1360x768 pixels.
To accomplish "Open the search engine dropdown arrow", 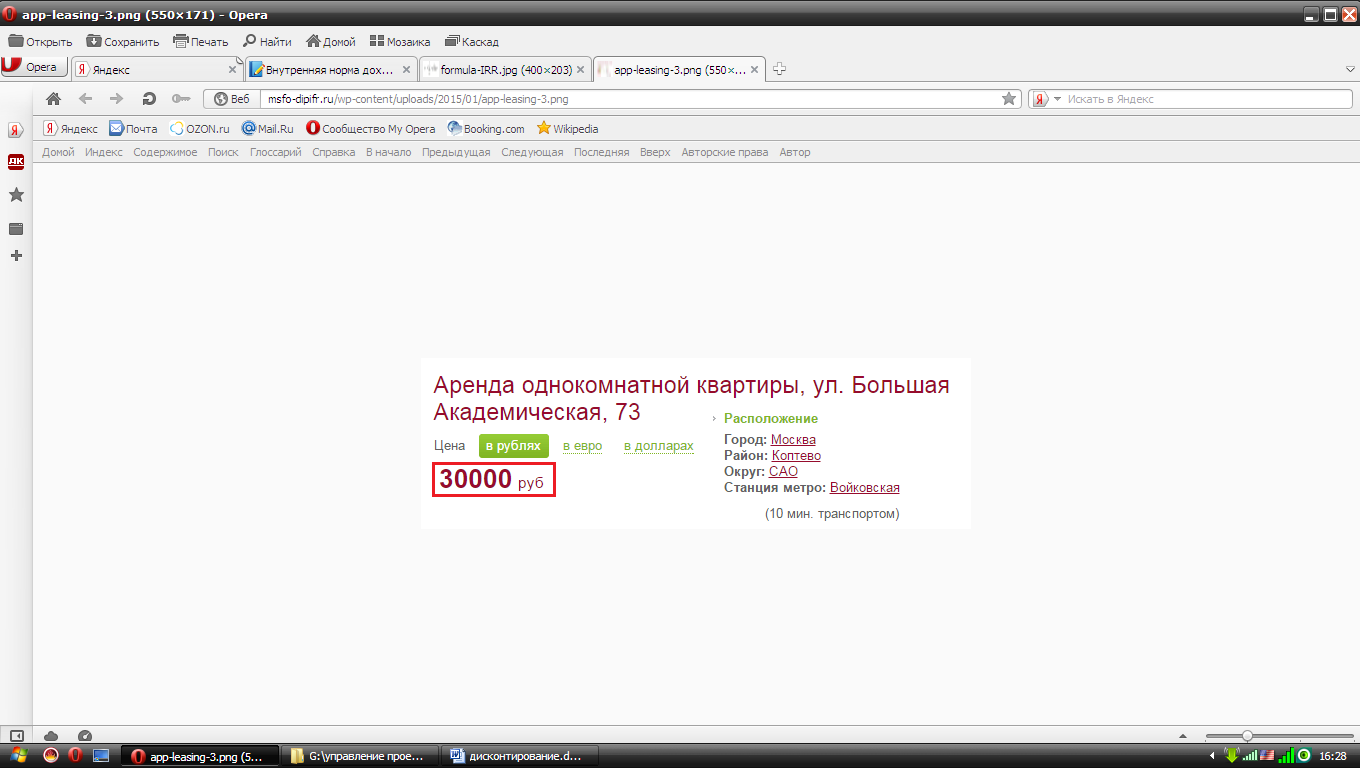I will coord(1057,99).
